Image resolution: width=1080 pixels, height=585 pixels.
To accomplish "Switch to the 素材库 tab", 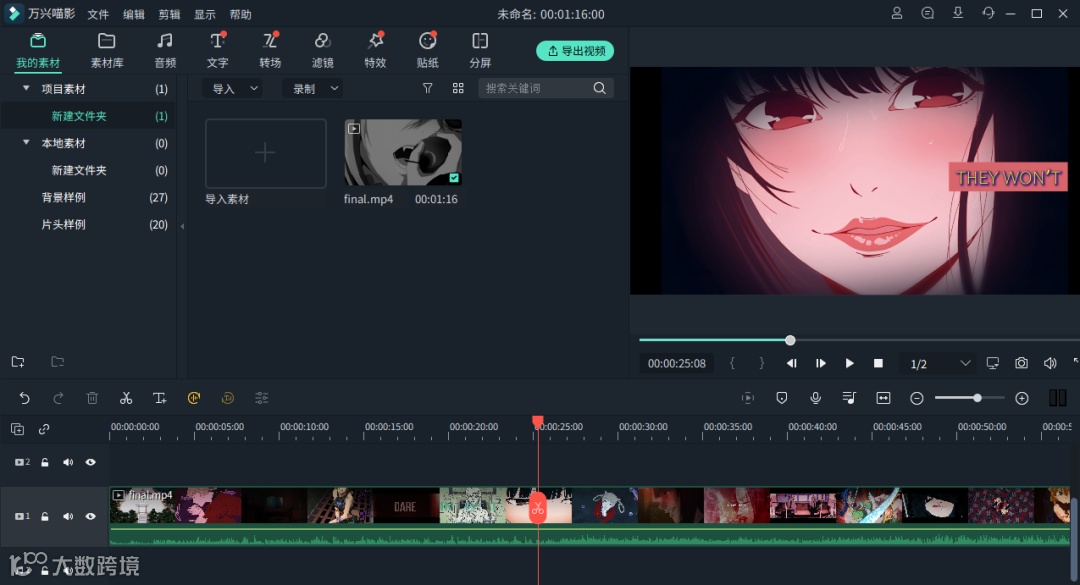I will (107, 51).
